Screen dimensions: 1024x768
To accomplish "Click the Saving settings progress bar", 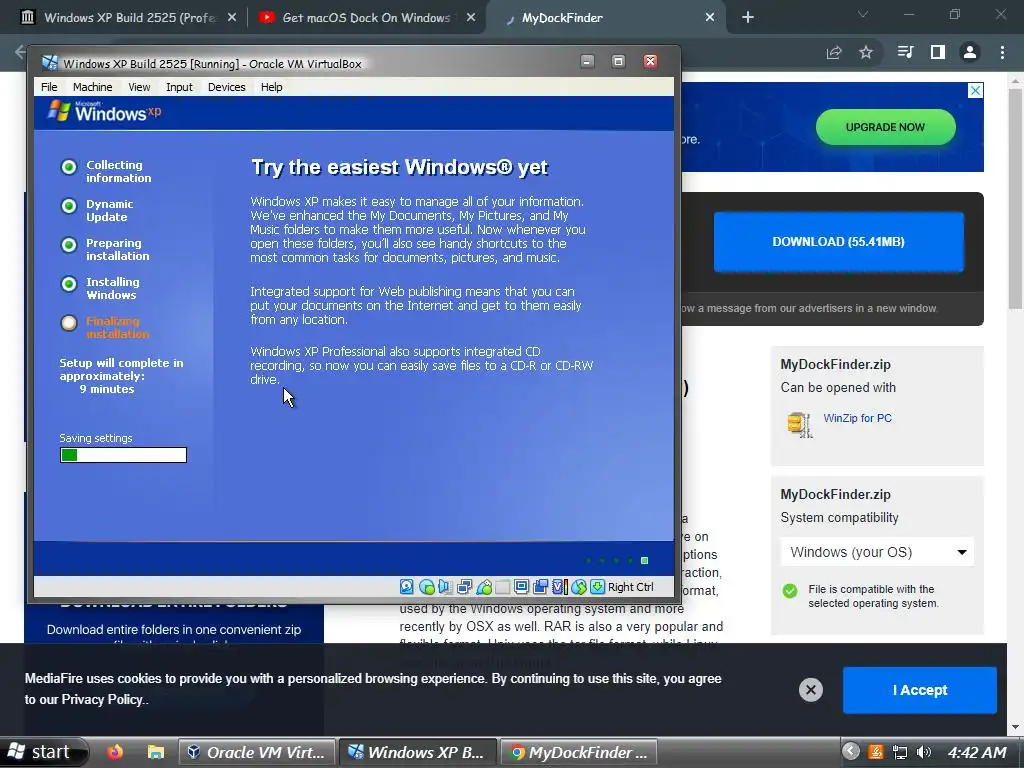I will [x=123, y=455].
